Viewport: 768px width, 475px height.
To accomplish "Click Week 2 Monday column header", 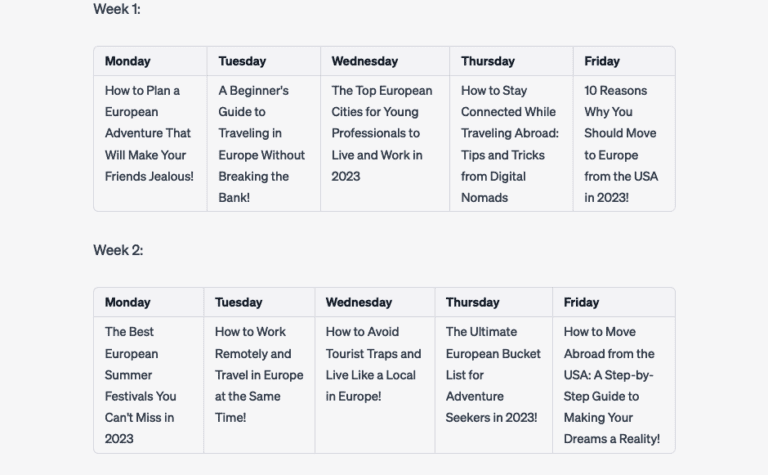I will [128, 302].
